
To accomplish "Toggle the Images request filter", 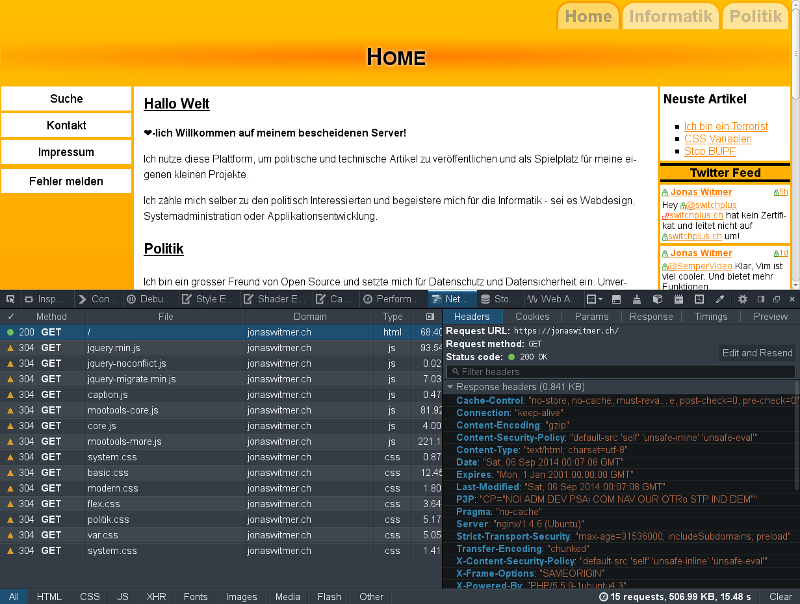I will [241, 596].
